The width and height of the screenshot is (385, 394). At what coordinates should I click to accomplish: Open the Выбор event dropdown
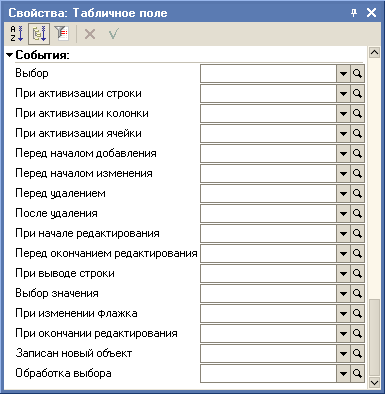tap(343, 74)
